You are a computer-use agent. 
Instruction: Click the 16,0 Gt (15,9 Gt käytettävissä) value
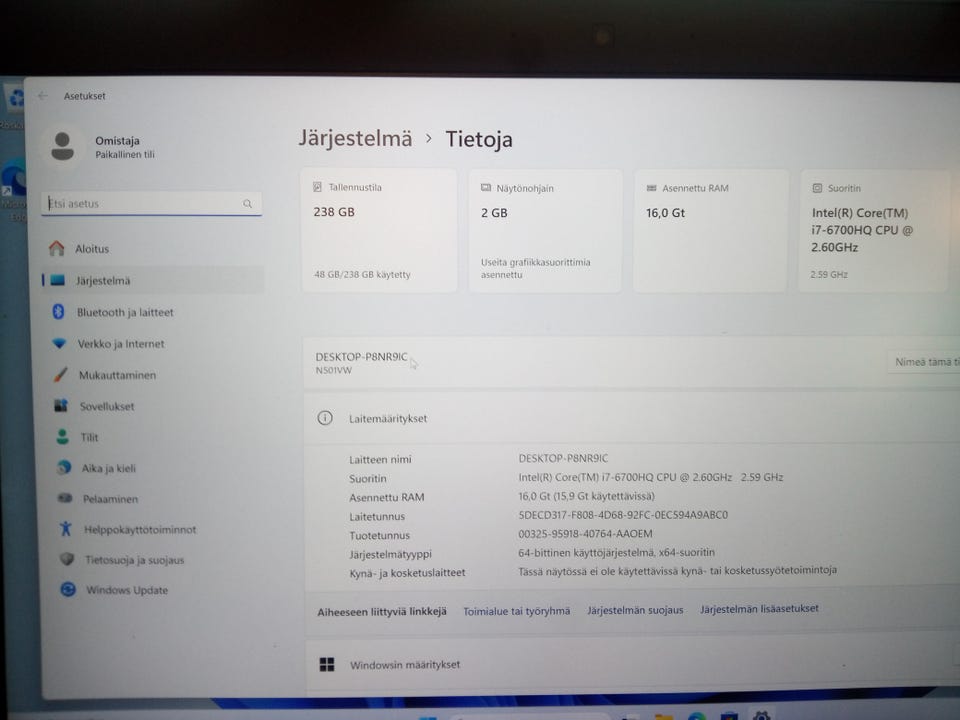coord(587,495)
